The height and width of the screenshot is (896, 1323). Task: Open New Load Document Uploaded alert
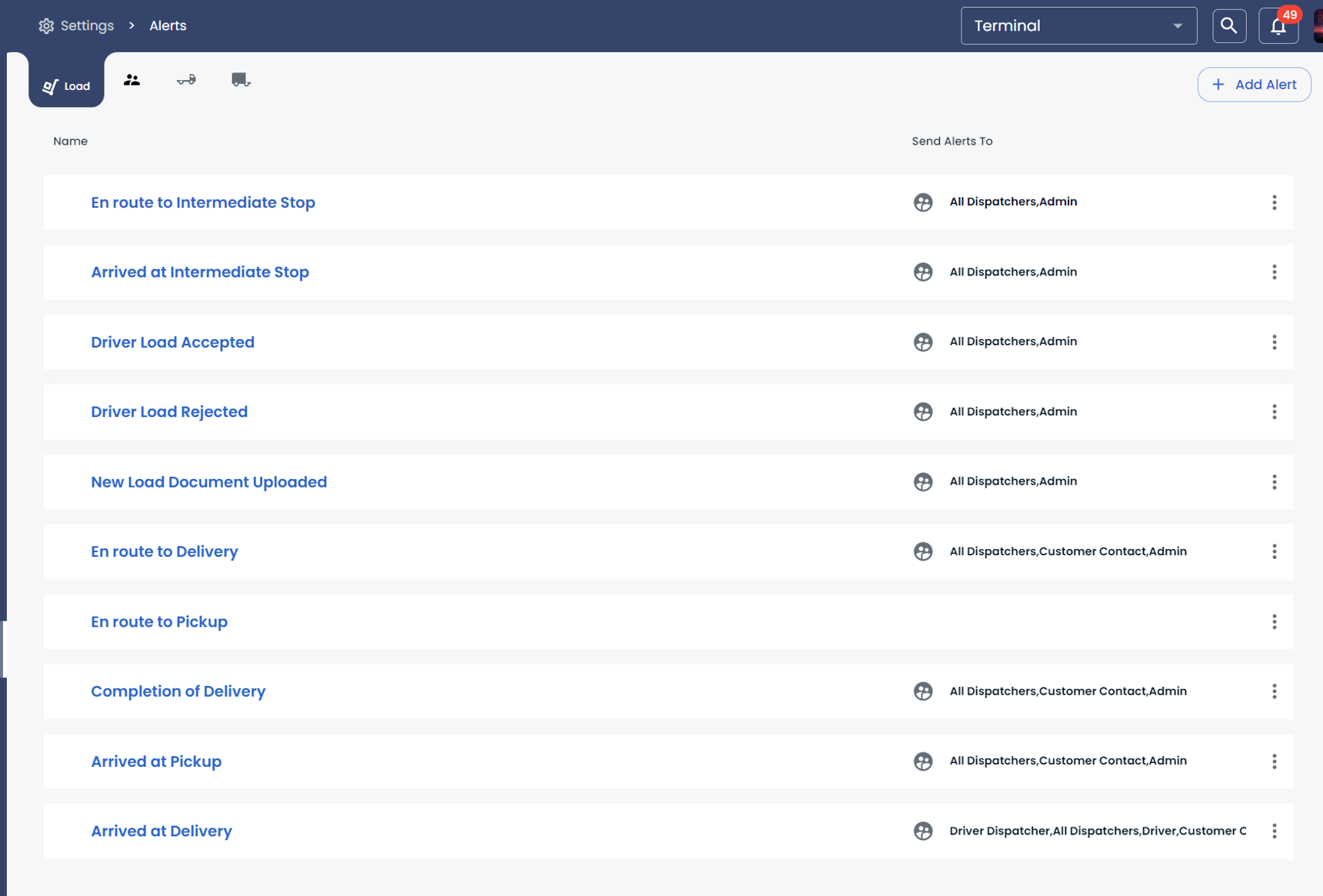[208, 482]
